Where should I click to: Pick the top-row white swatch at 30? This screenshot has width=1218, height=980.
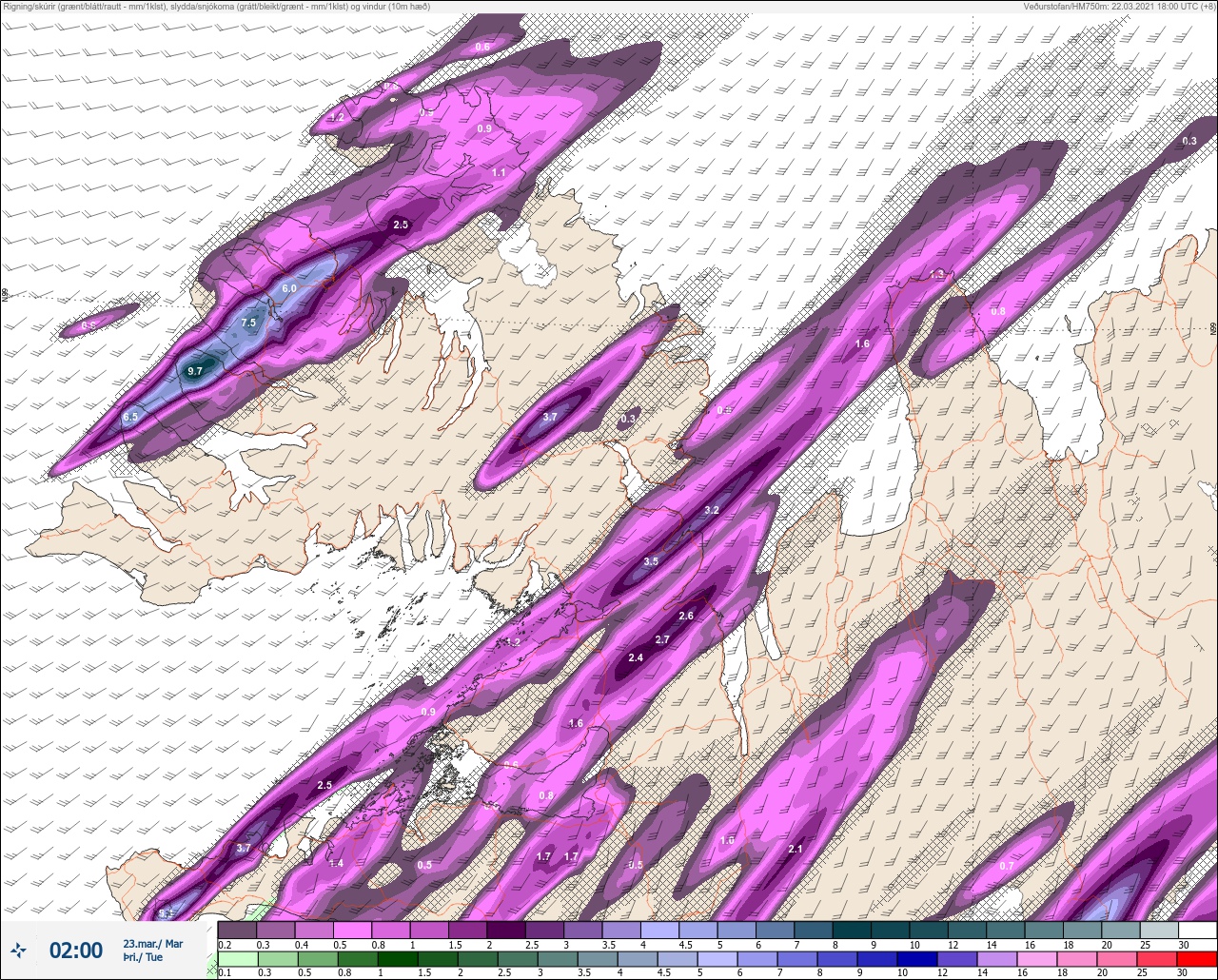point(1196,930)
